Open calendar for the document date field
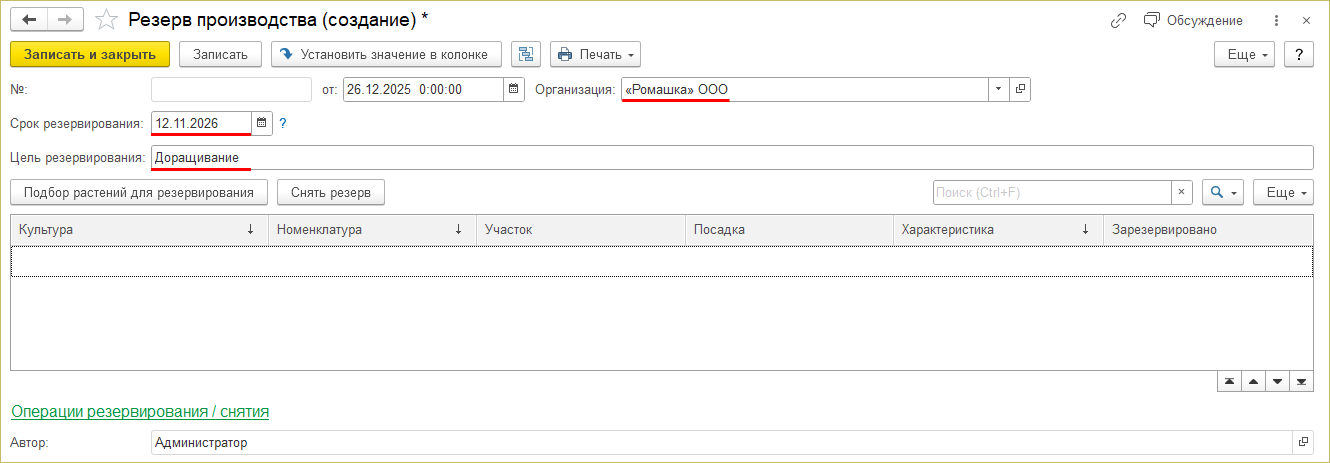This screenshot has width=1330, height=463. [514, 89]
